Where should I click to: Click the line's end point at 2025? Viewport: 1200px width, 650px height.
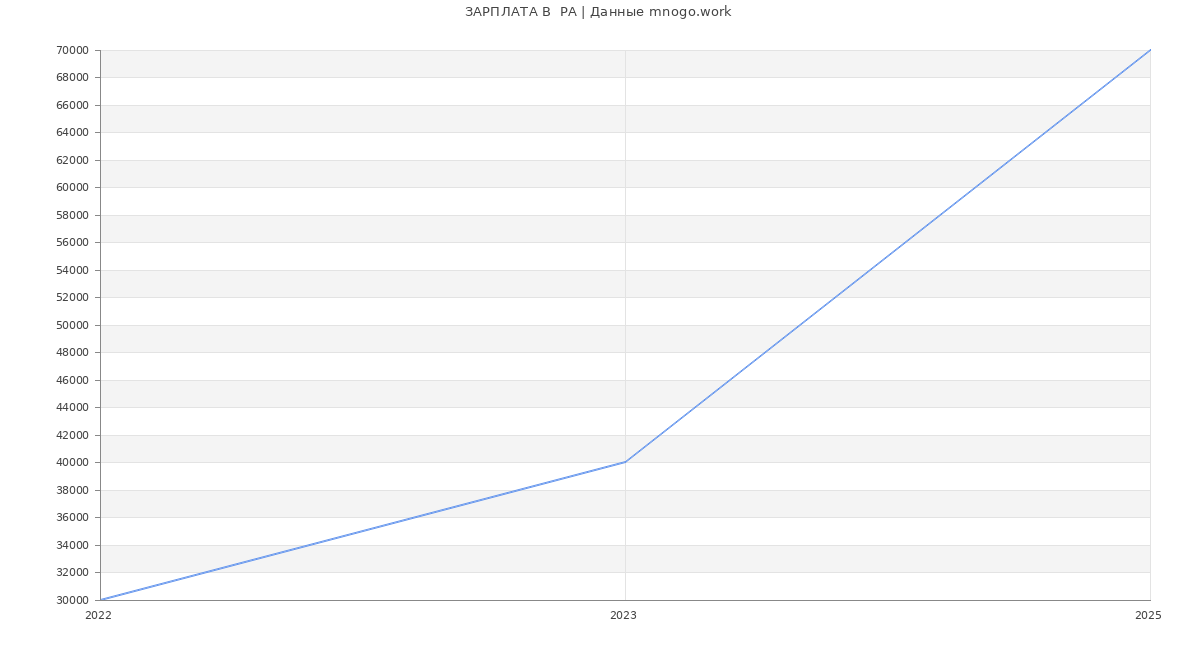point(1149,50)
